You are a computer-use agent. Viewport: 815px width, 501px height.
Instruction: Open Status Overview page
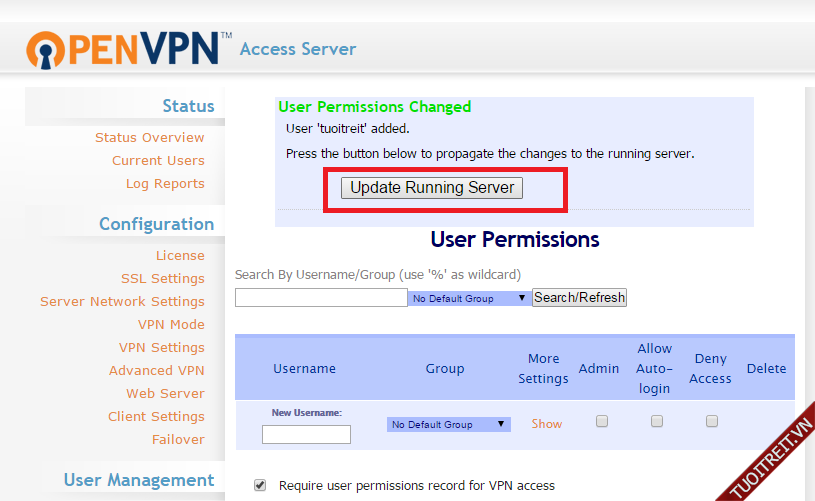pos(150,138)
